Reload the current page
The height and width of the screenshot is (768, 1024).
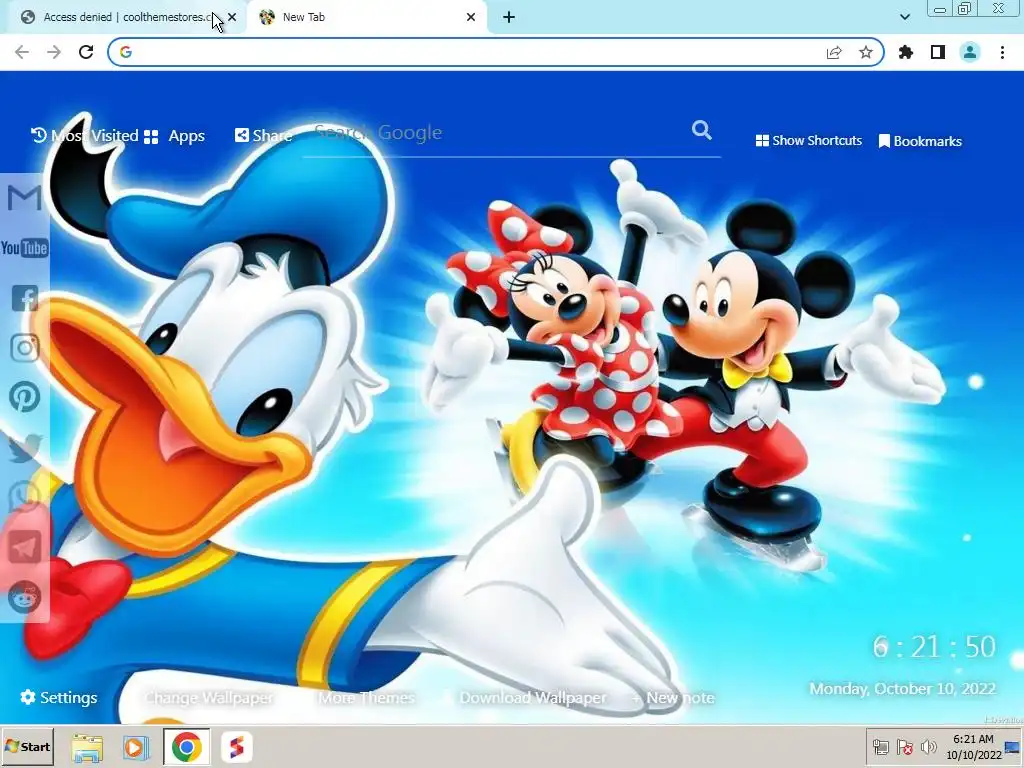(86, 52)
